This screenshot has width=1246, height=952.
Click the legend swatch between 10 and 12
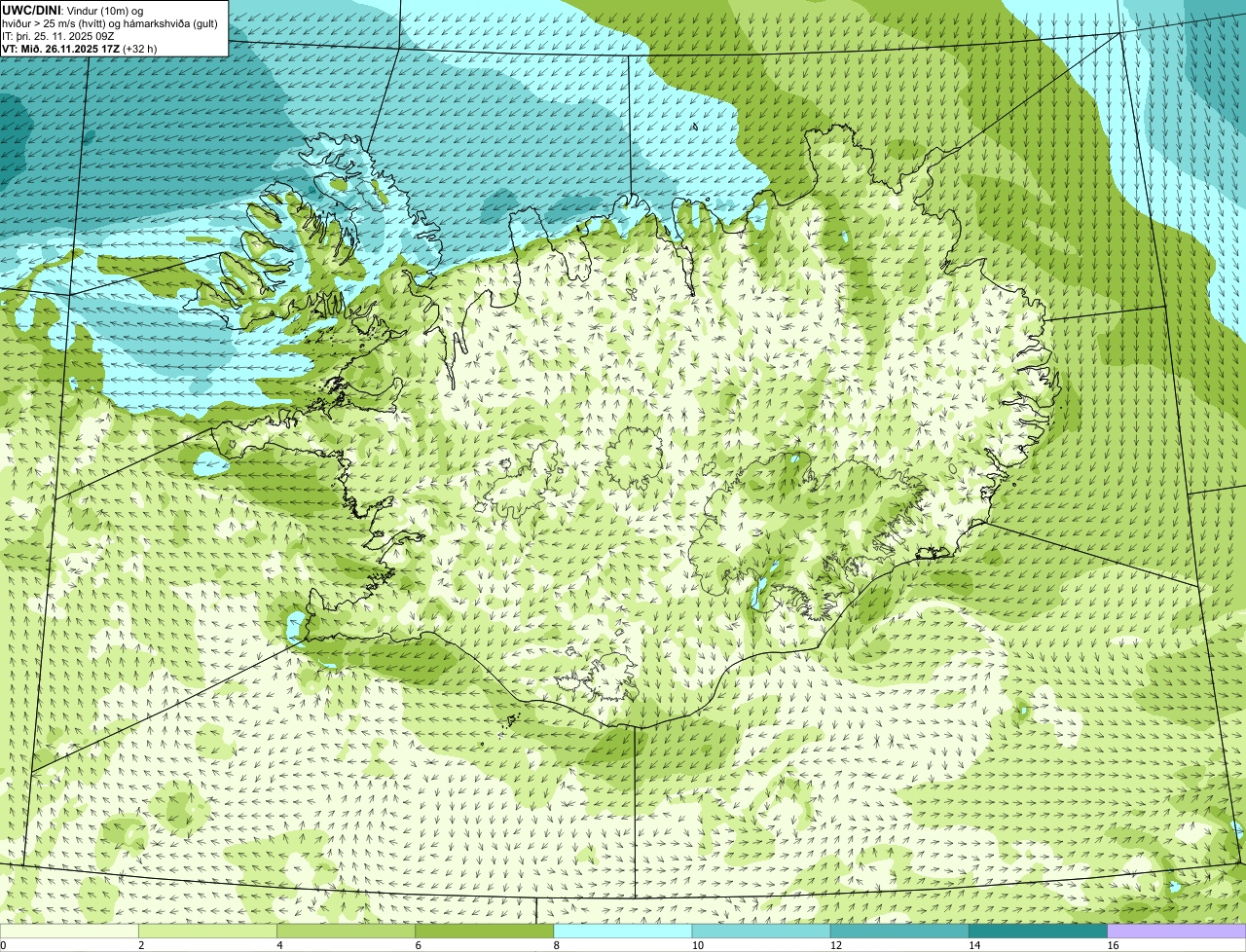[761, 932]
